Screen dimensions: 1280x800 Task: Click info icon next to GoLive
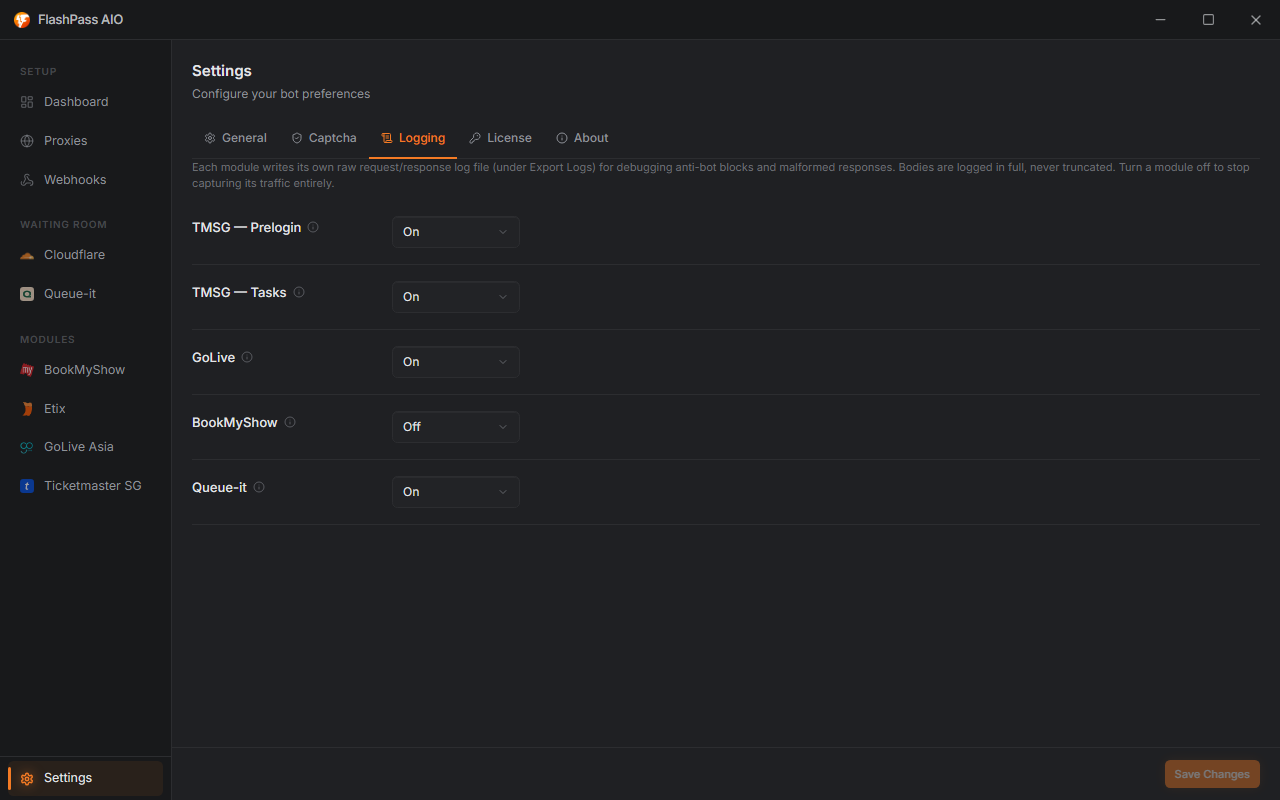[x=247, y=357]
